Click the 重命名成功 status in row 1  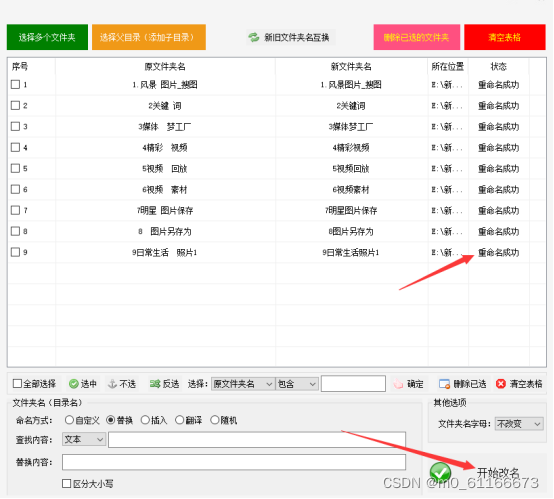tap(499, 84)
